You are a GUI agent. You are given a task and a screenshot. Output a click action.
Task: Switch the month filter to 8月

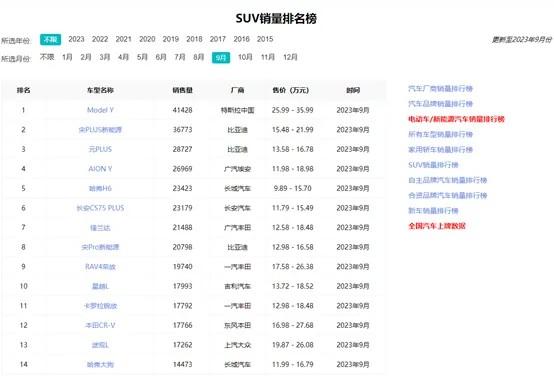(199, 57)
